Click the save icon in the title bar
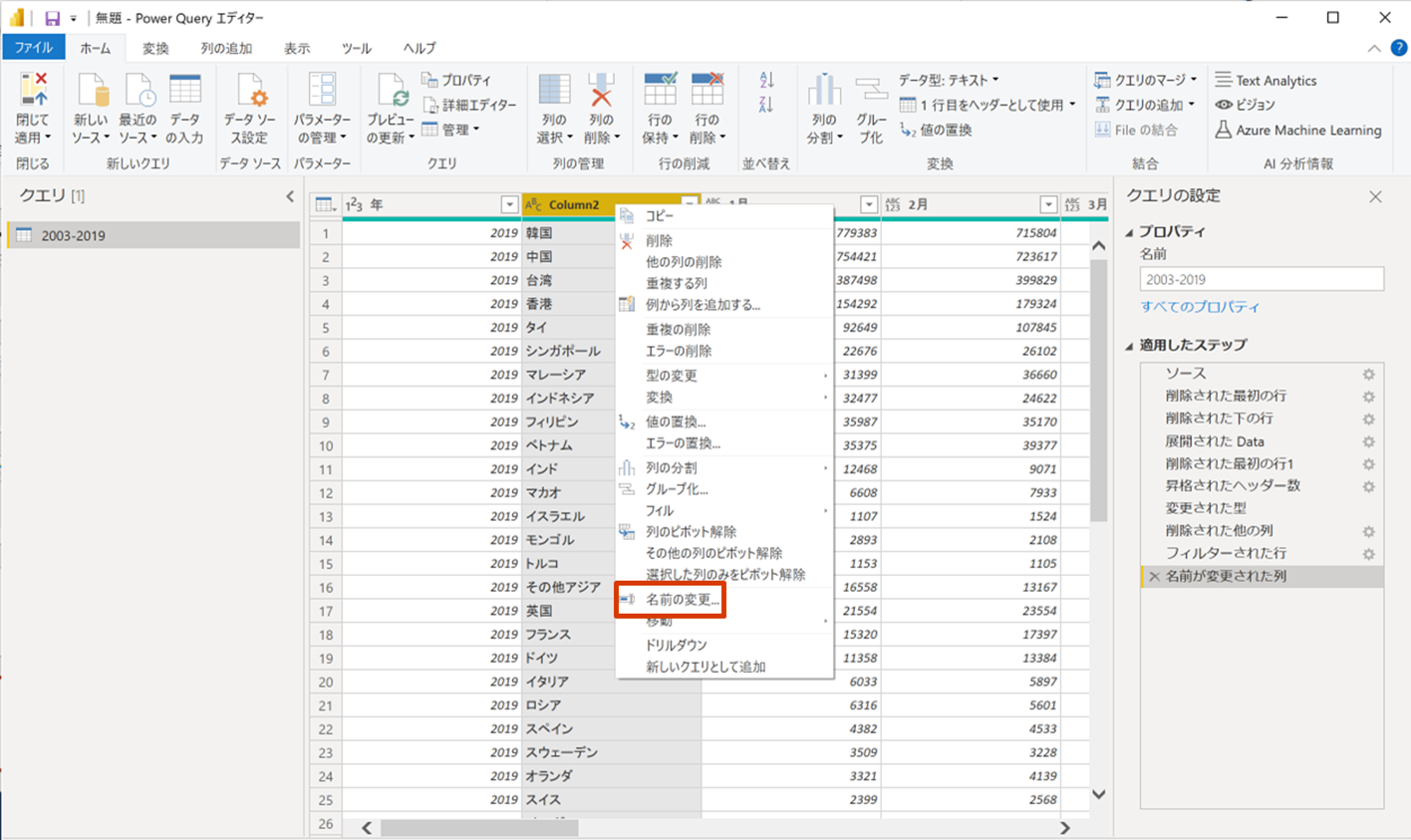Image resolution: width=1411 pixels, height=840 pixels. coord(52,18)
